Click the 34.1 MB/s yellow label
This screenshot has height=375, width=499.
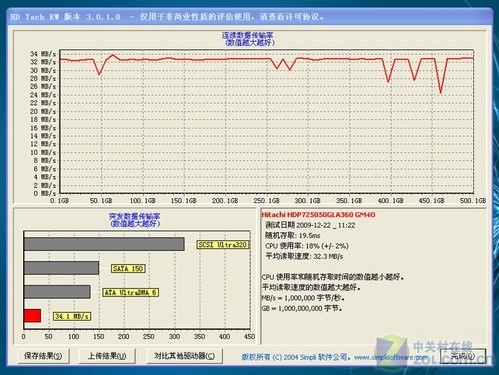(x=72, y=316)
